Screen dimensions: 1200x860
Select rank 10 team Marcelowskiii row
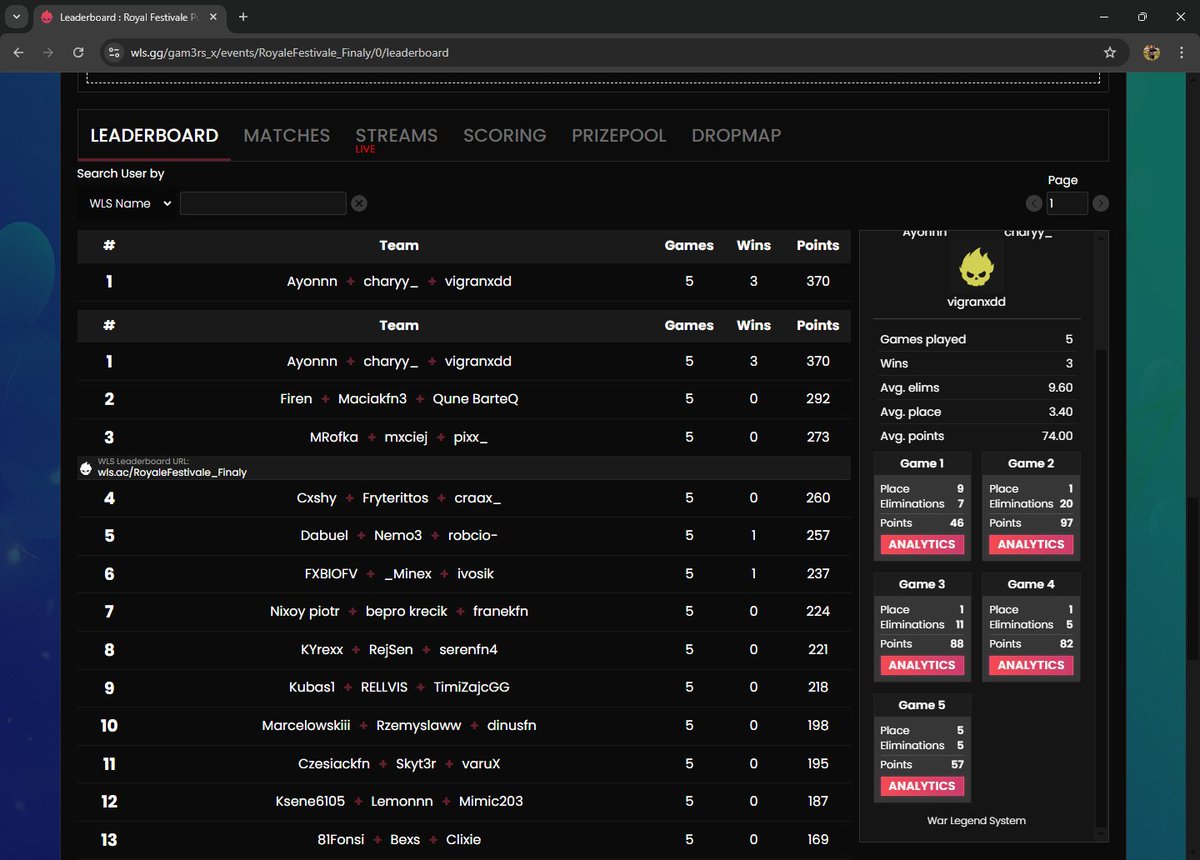464,726
